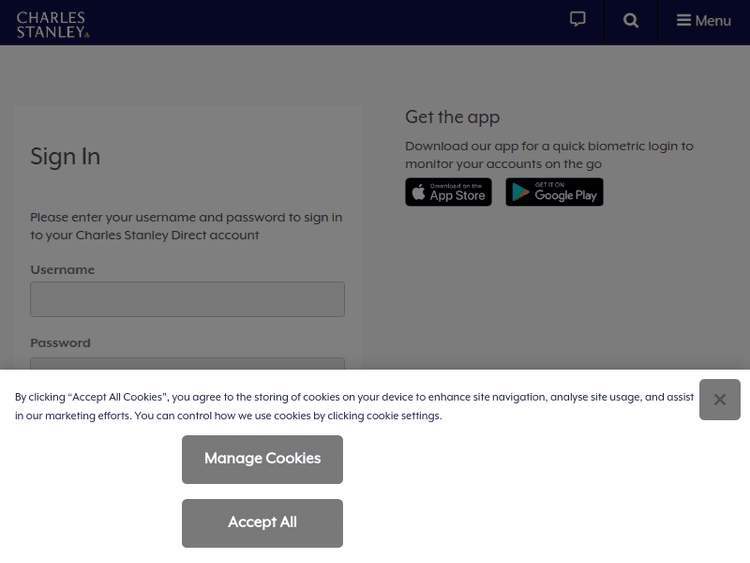Screen dimensions: 750x563
Task: Click the Sign In heading
Action: coord(65,157)
